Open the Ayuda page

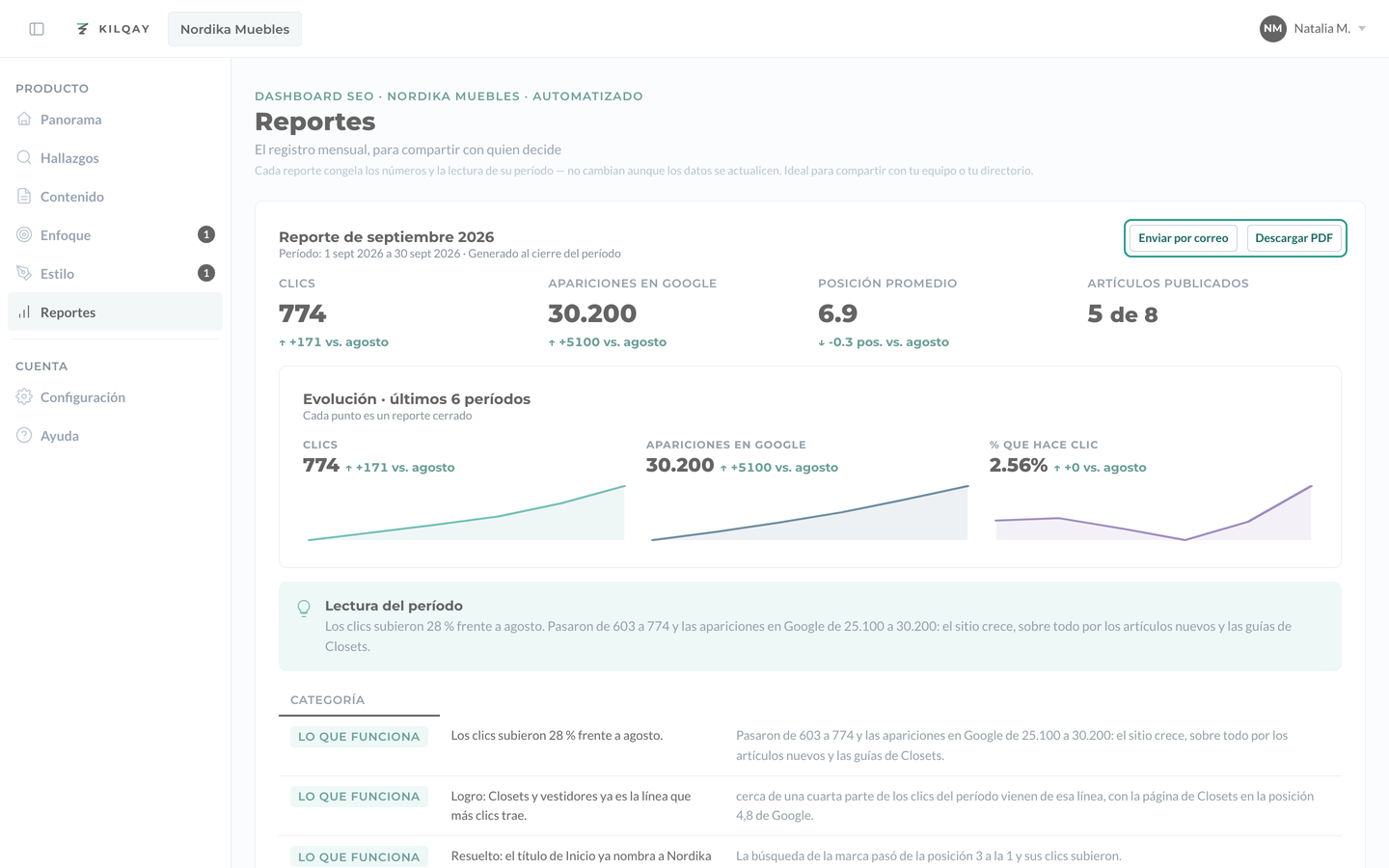115,436
